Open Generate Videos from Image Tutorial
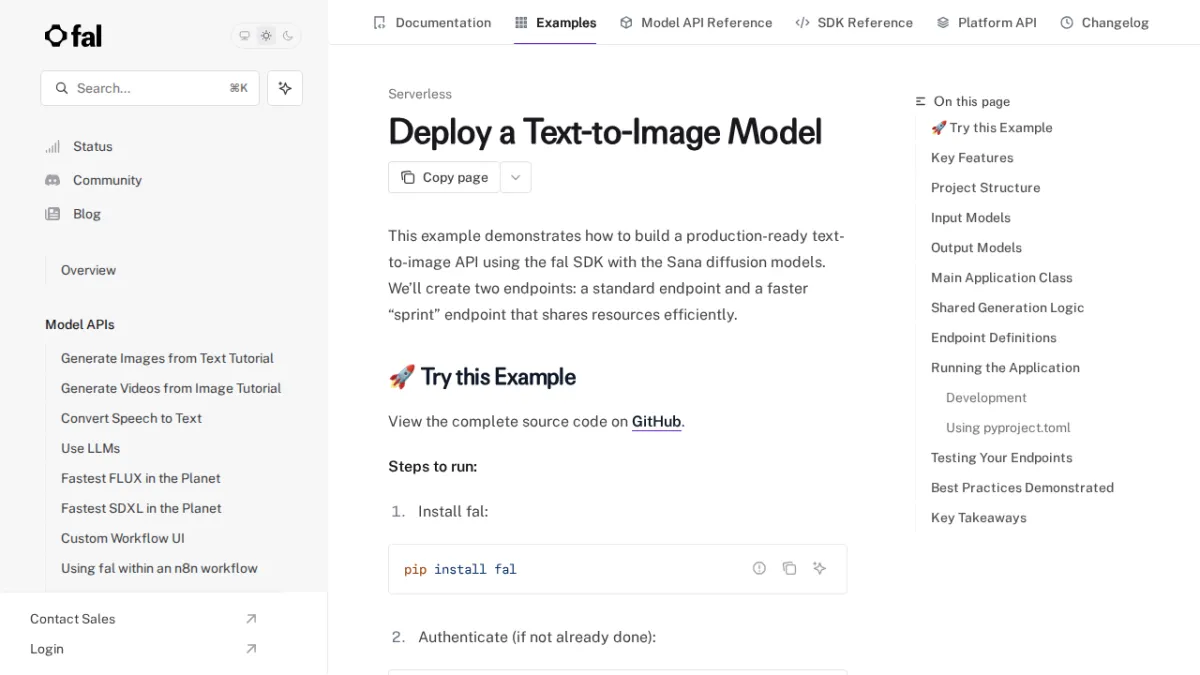The height and width of the screenshot is (675, 1200). click(x=171, y=388)
